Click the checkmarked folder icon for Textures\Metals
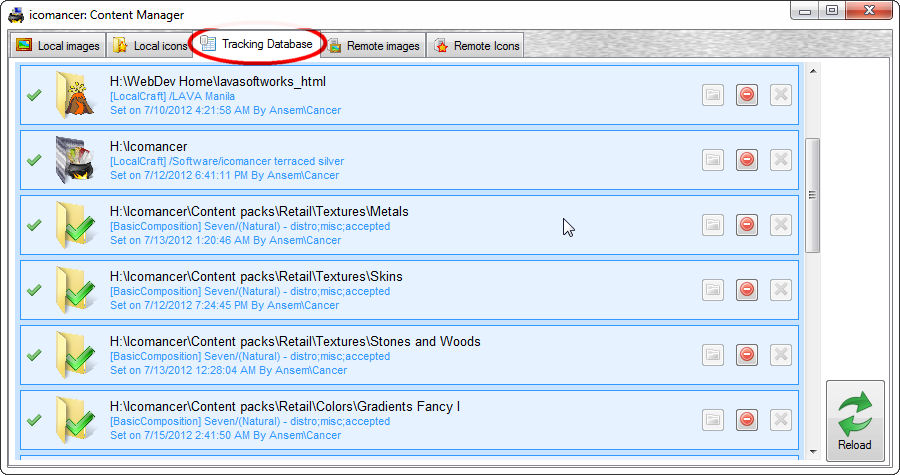 [x=75, y=225]
